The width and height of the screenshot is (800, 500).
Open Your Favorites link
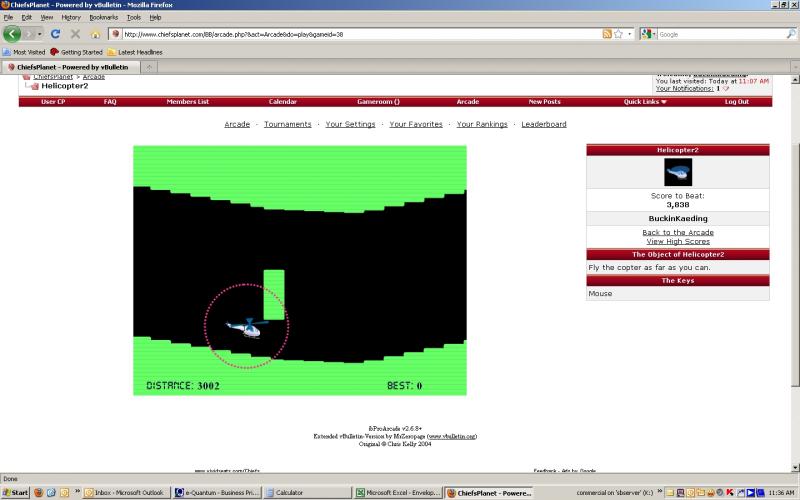click(416, 124)
